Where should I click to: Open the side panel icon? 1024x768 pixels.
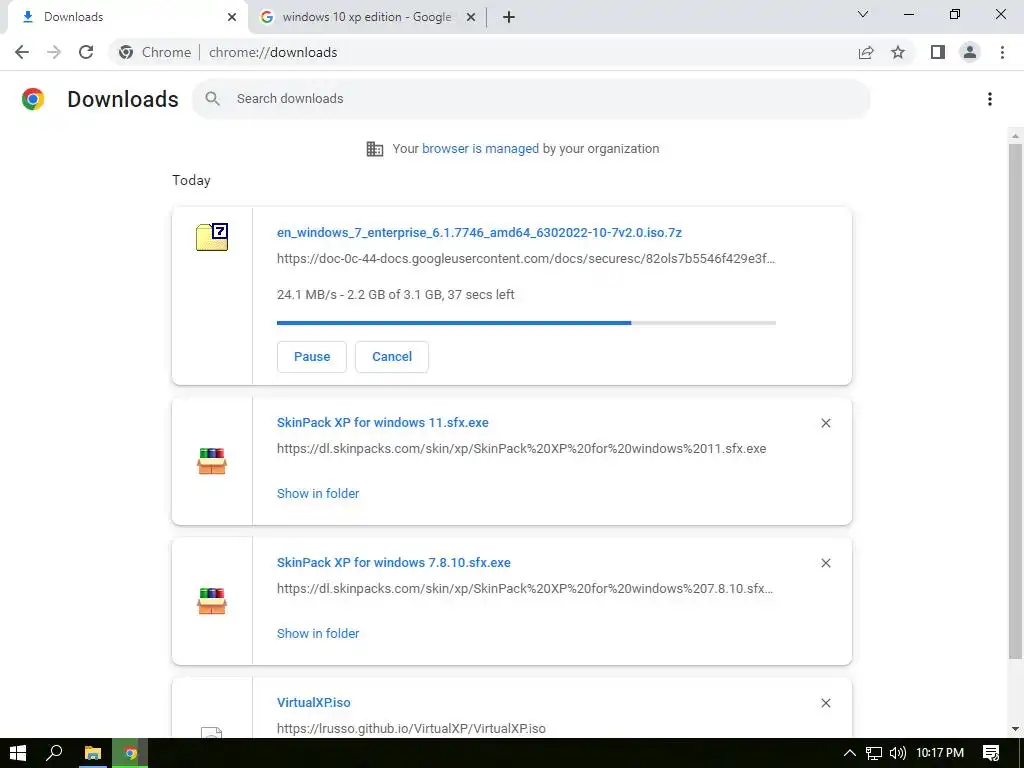tap(938, 52)
